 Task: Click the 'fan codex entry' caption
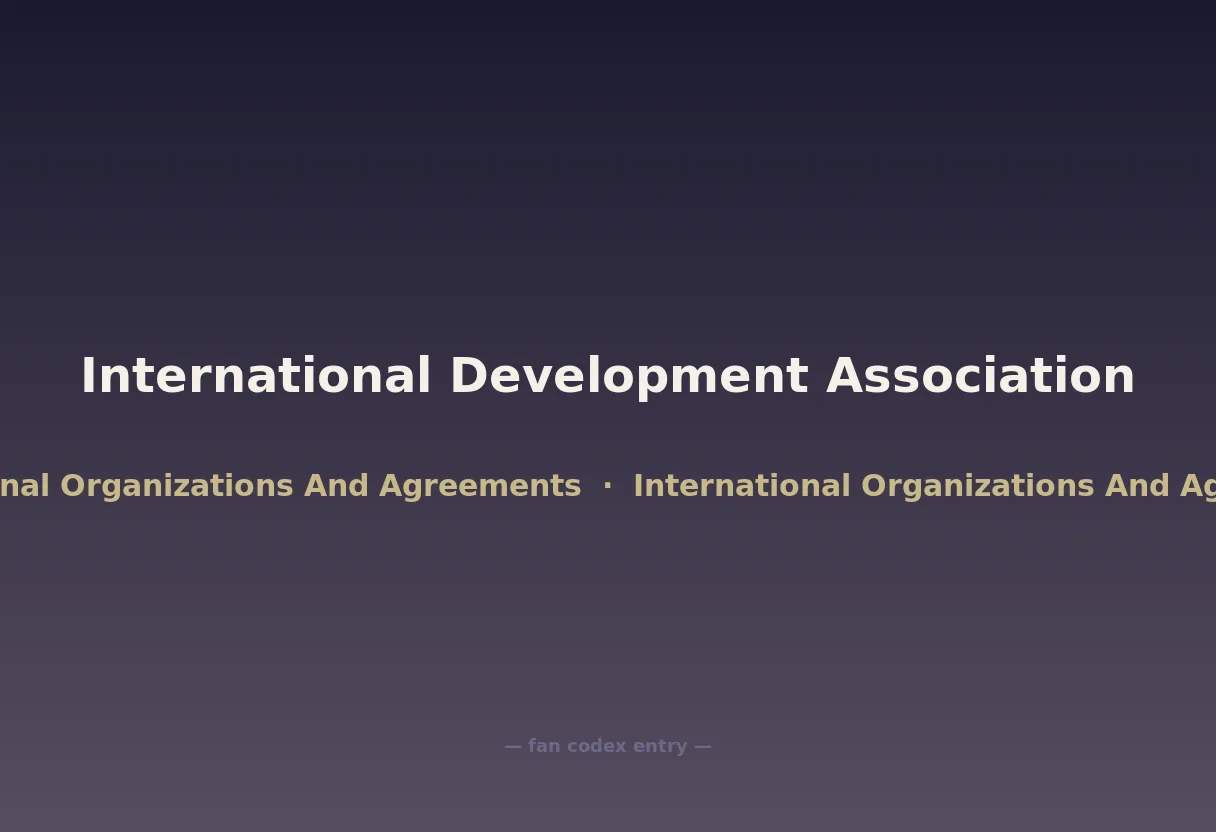[x=608, y=746]
